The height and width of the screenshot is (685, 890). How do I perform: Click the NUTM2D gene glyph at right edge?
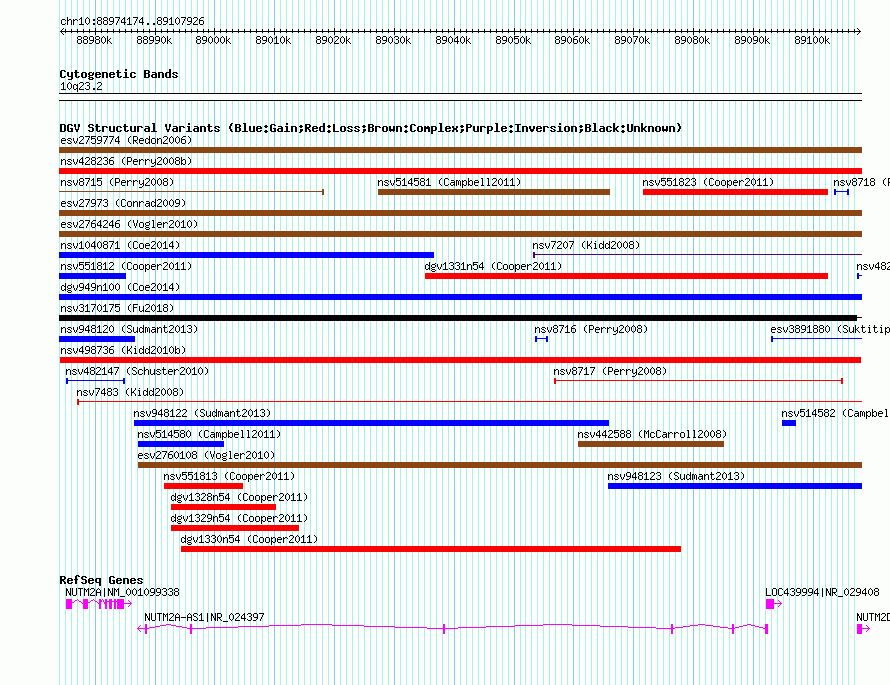[863, 629]
